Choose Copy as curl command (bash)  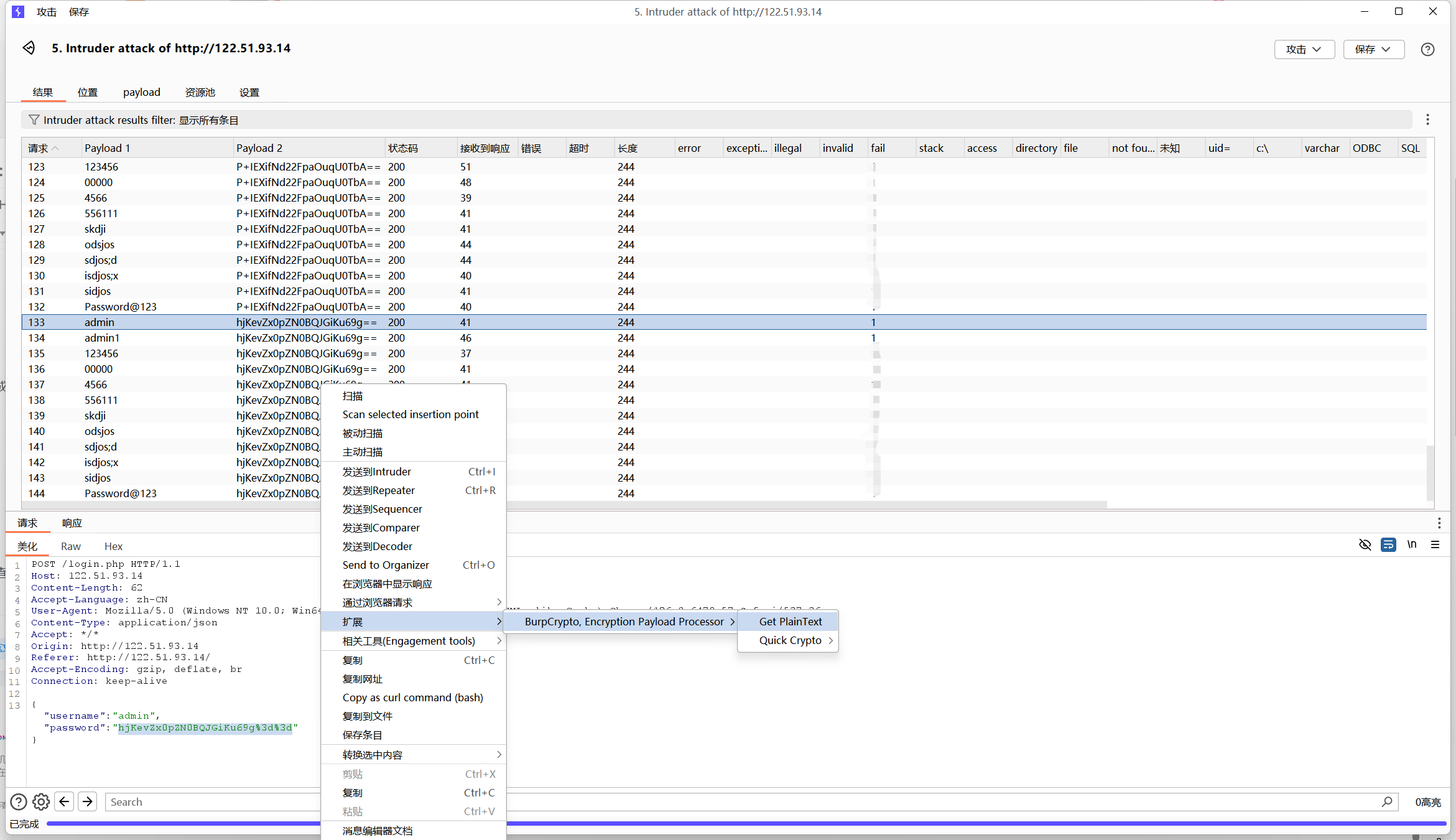tap(414, 697)
